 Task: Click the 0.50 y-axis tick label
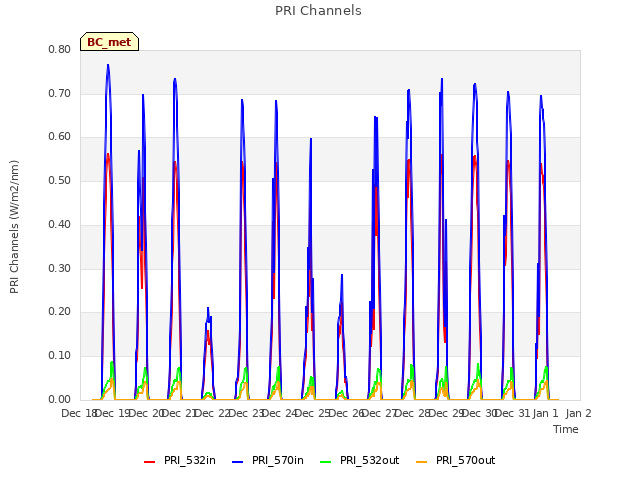60,180
